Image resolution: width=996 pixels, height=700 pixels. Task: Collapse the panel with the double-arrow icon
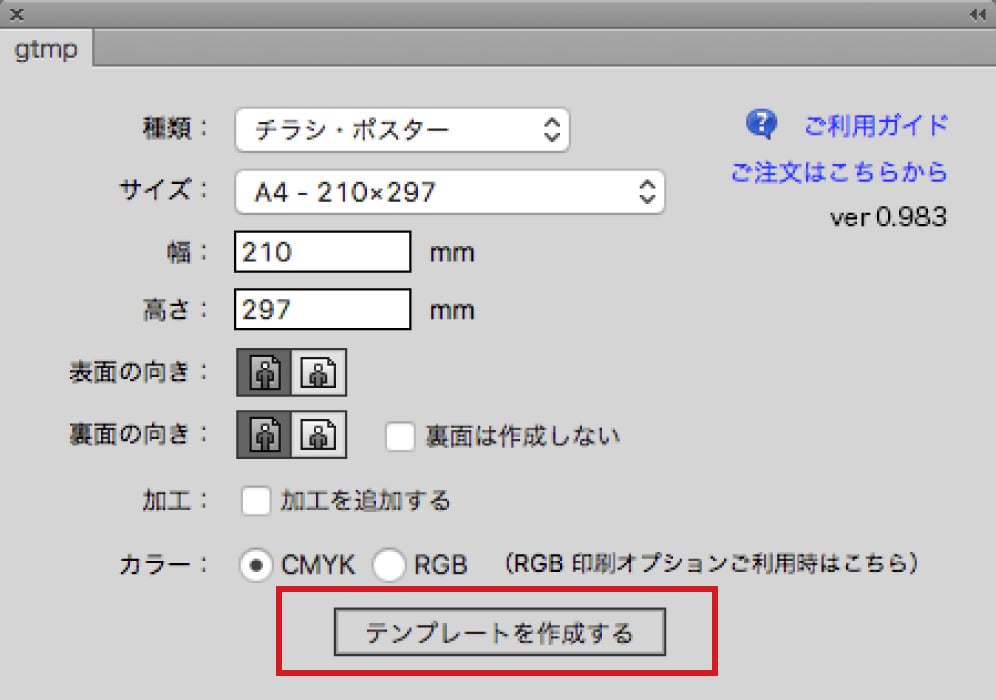click(977, 15)
